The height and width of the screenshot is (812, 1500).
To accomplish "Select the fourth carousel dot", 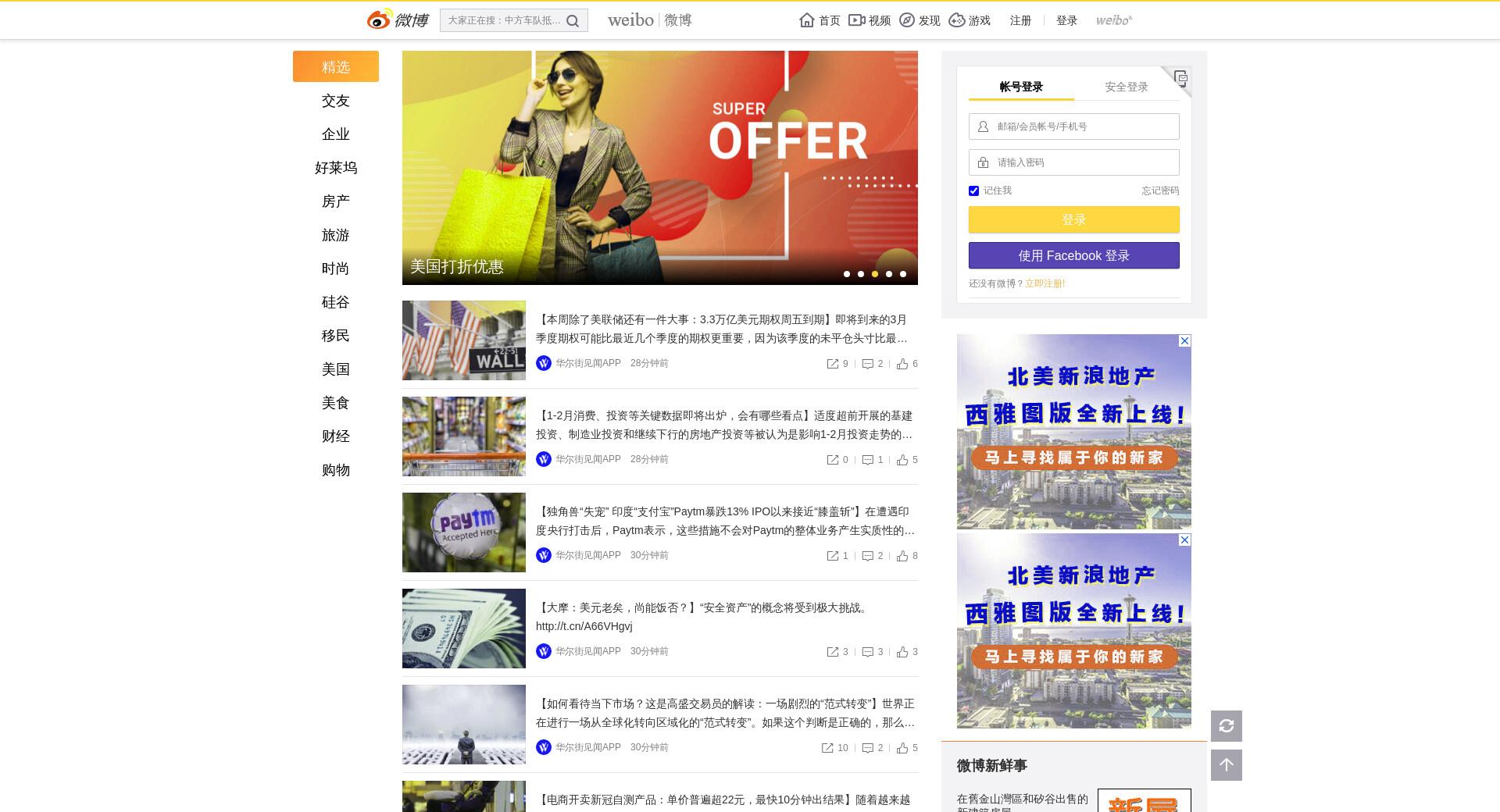I will pyautogui.click(x=889, y=274).
